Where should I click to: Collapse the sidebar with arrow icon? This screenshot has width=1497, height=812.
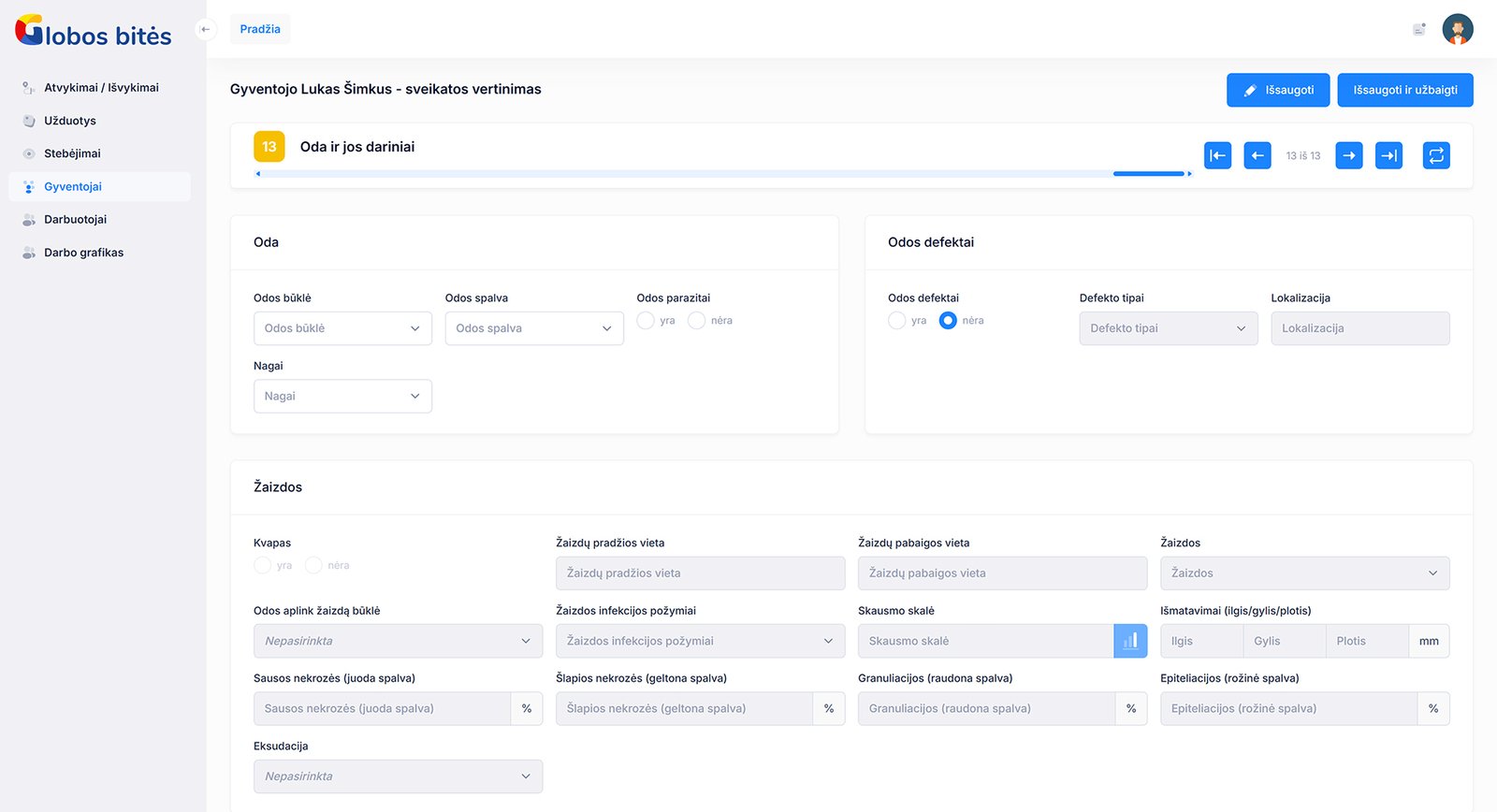(x=205, y=29)
